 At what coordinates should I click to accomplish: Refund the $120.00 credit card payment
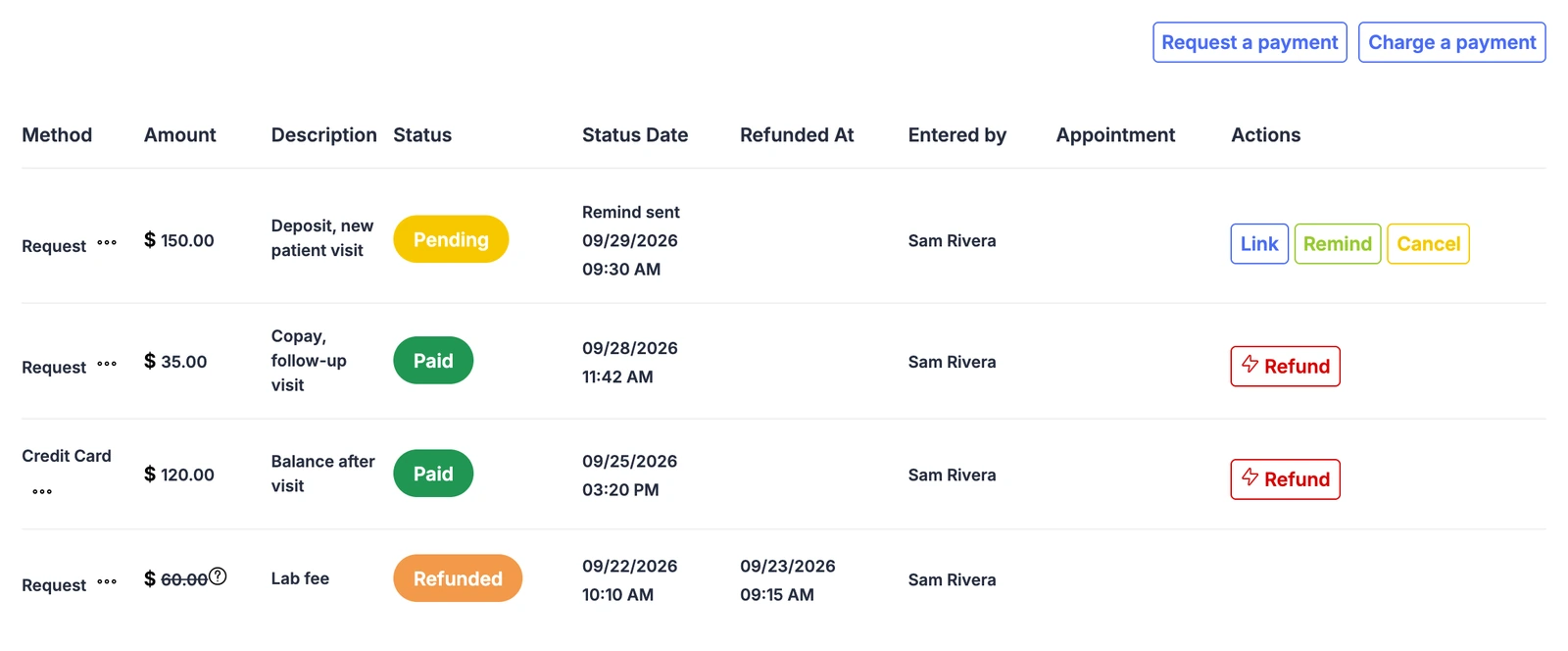(1285, 479)
